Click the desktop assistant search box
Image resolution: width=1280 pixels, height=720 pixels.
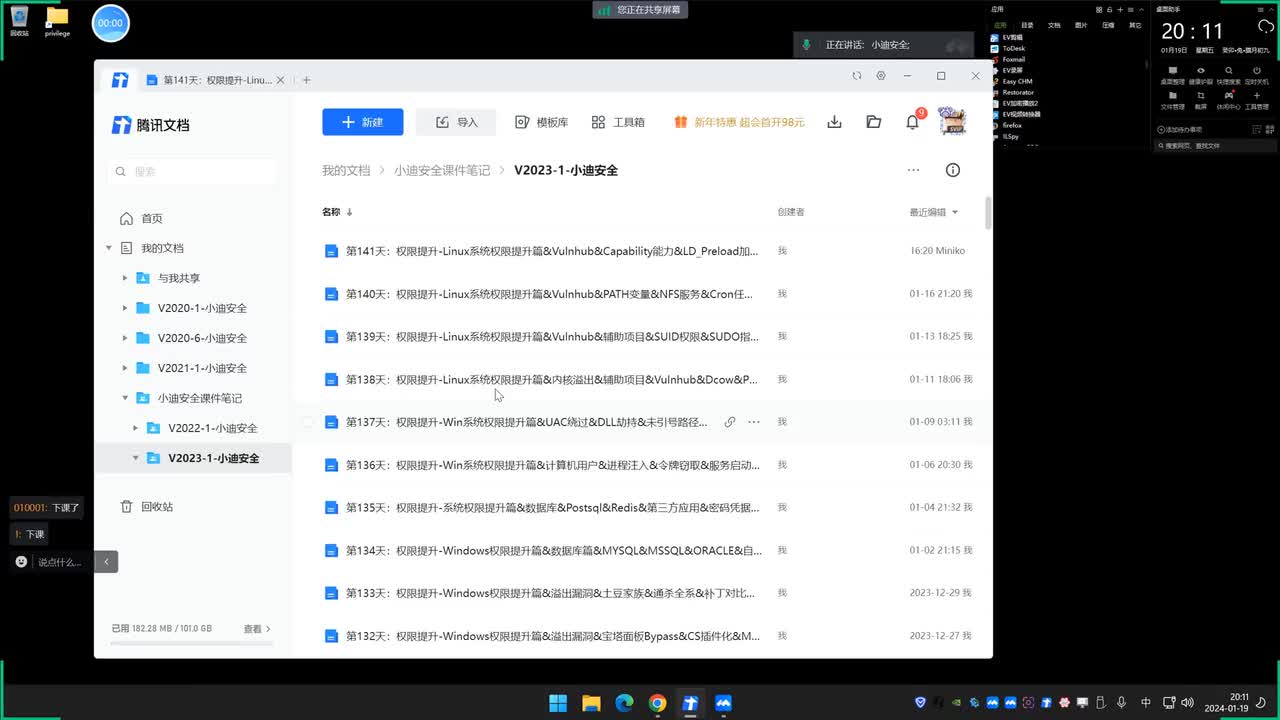tap(1214, 146)
